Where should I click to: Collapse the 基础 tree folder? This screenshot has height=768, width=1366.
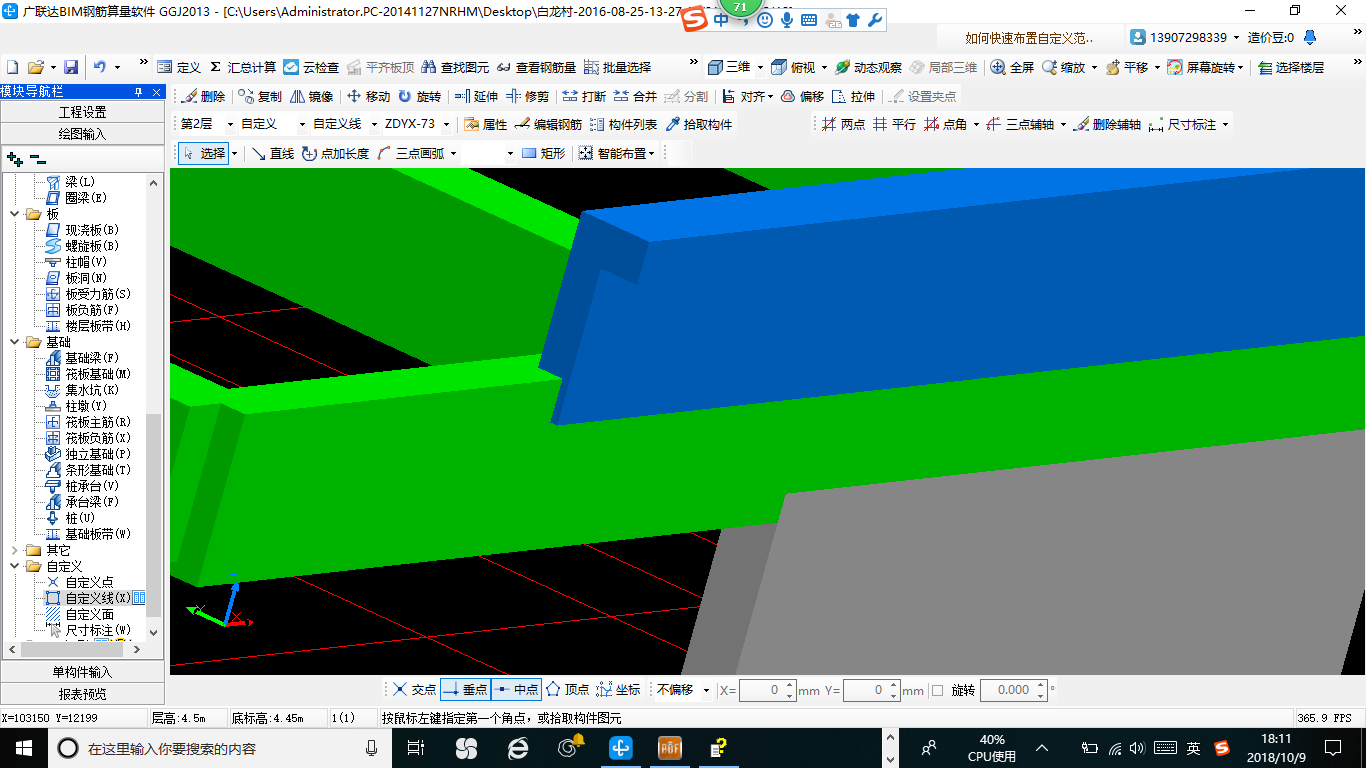point(15,342)
